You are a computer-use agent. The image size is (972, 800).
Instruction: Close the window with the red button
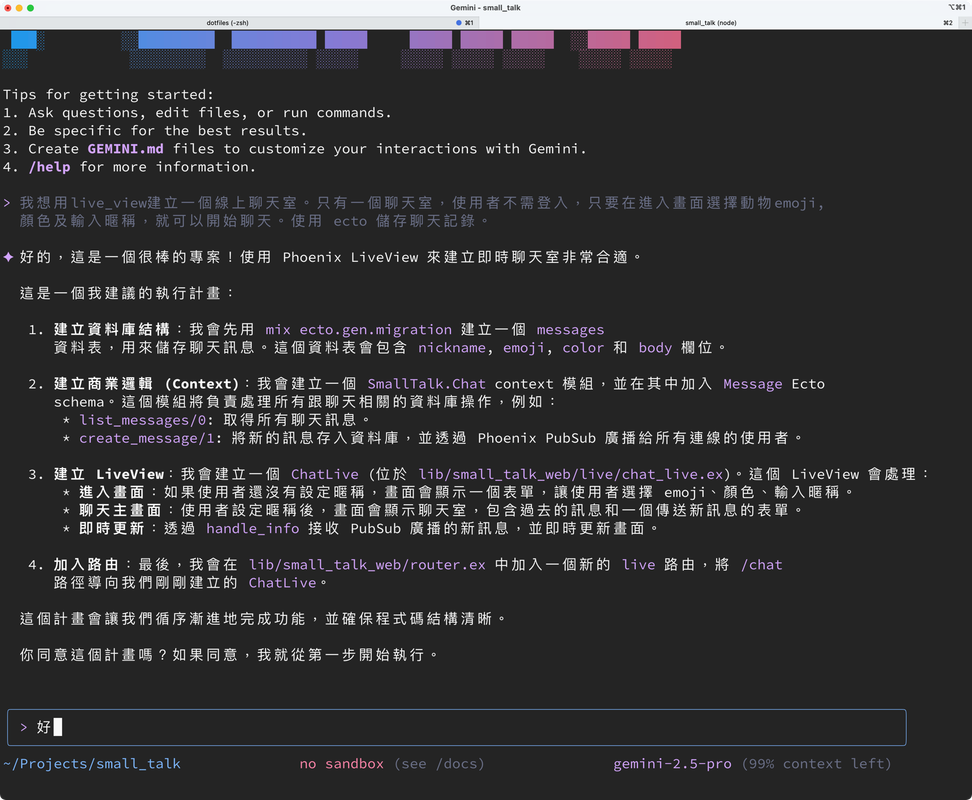7,7
